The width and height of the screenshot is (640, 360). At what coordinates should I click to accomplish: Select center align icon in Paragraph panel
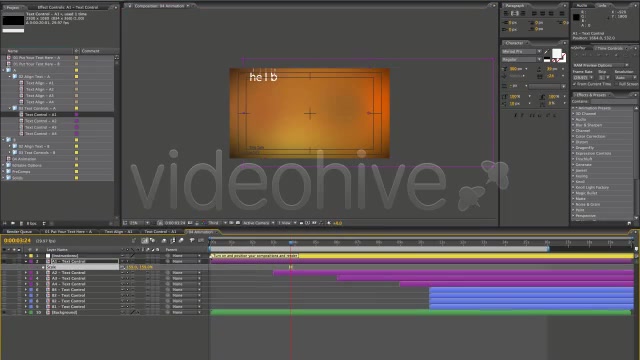click(514, 13)
